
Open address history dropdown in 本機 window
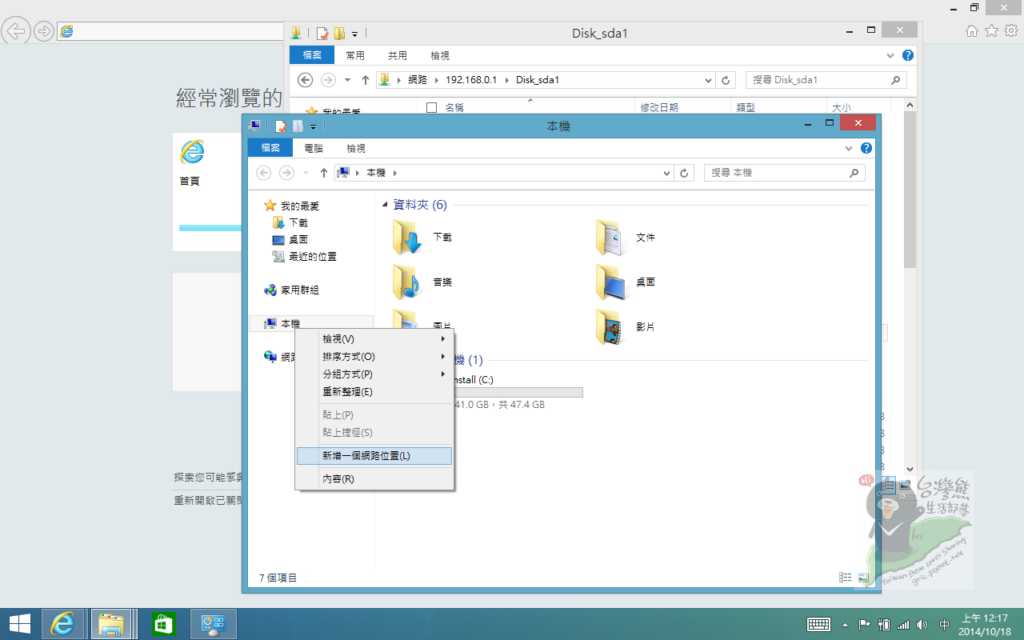(667, 173)
